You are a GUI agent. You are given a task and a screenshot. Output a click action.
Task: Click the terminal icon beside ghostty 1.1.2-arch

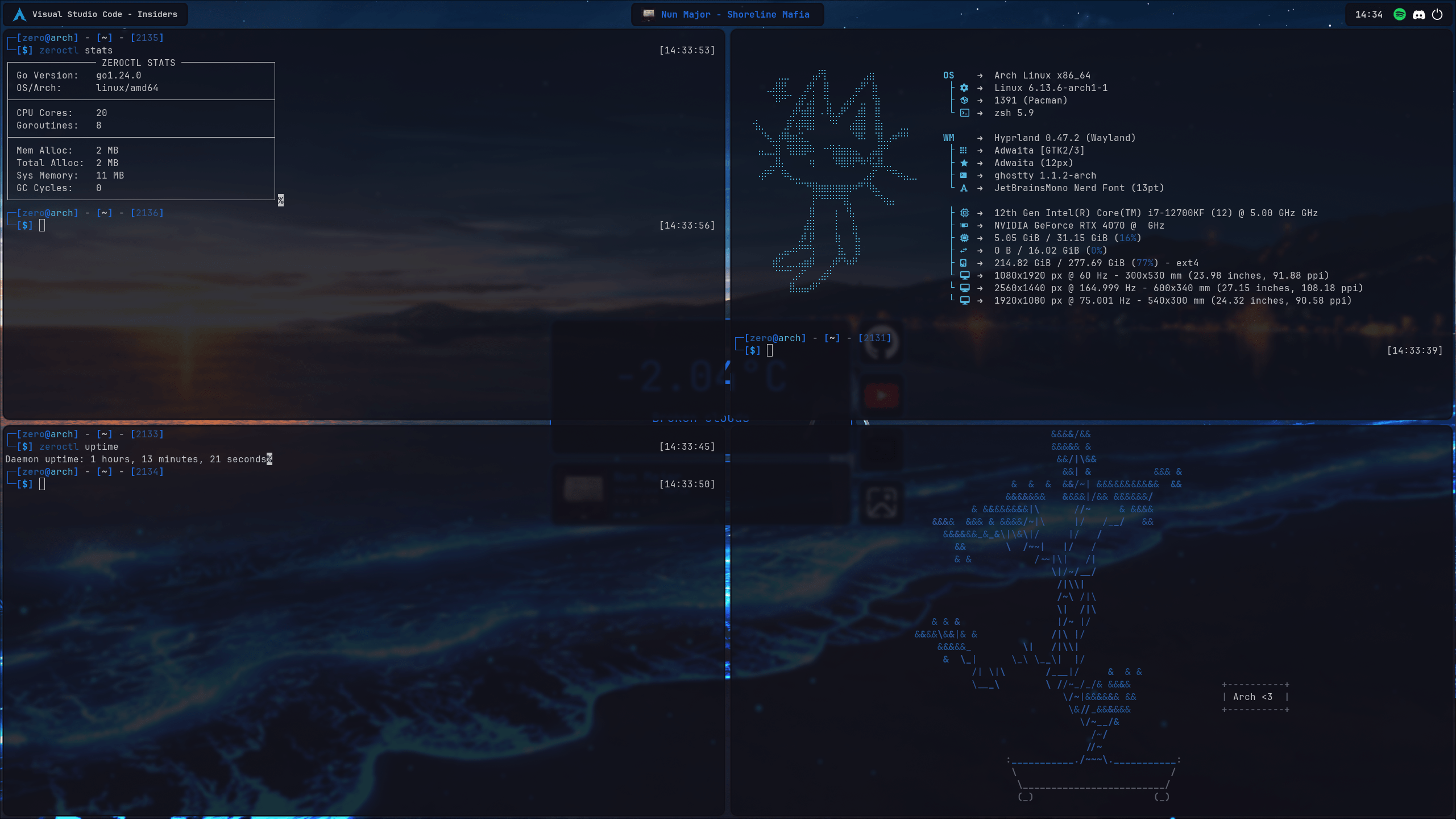click(x=963, y=175)
